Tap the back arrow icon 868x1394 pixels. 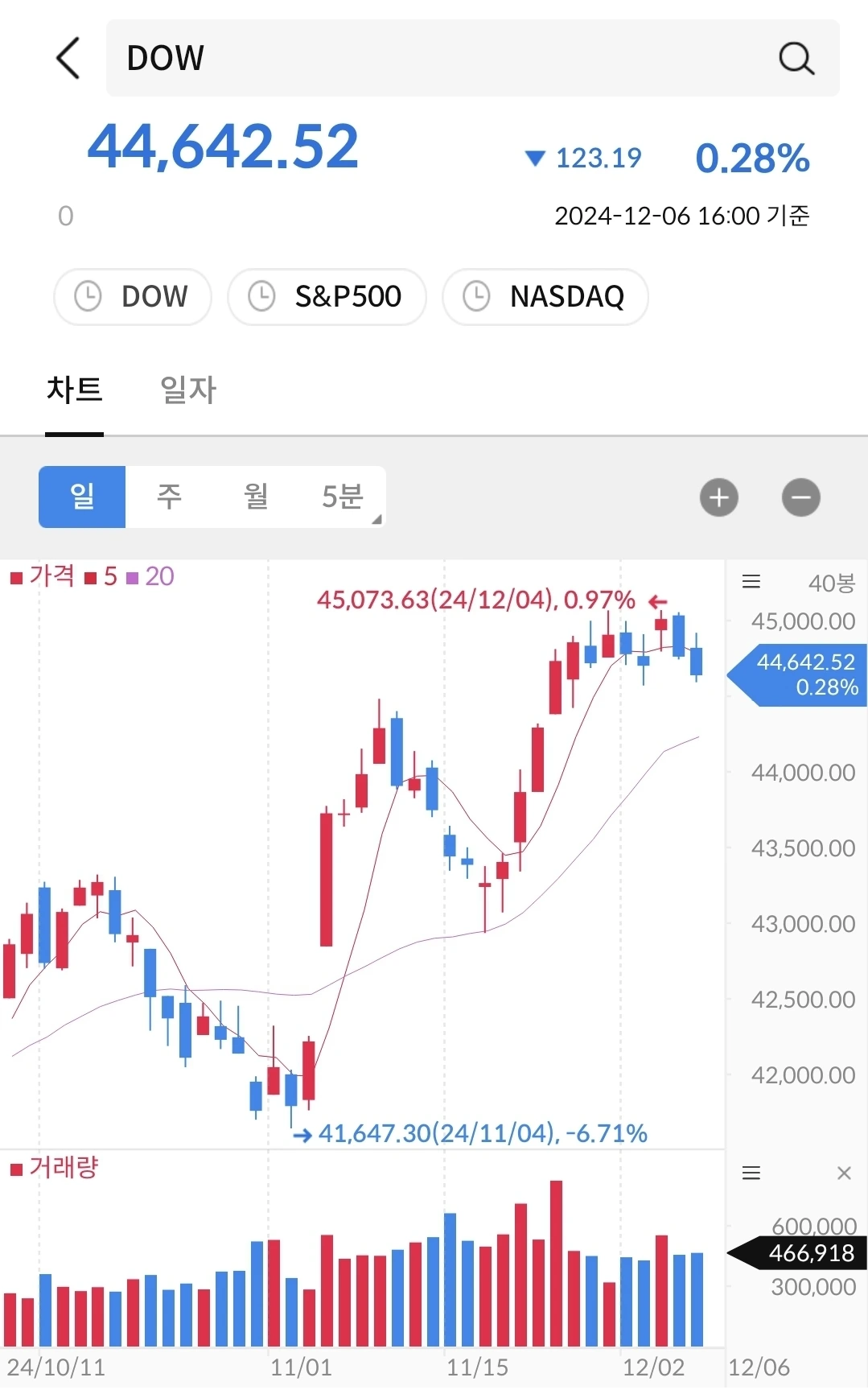click(x=68, y=58)
